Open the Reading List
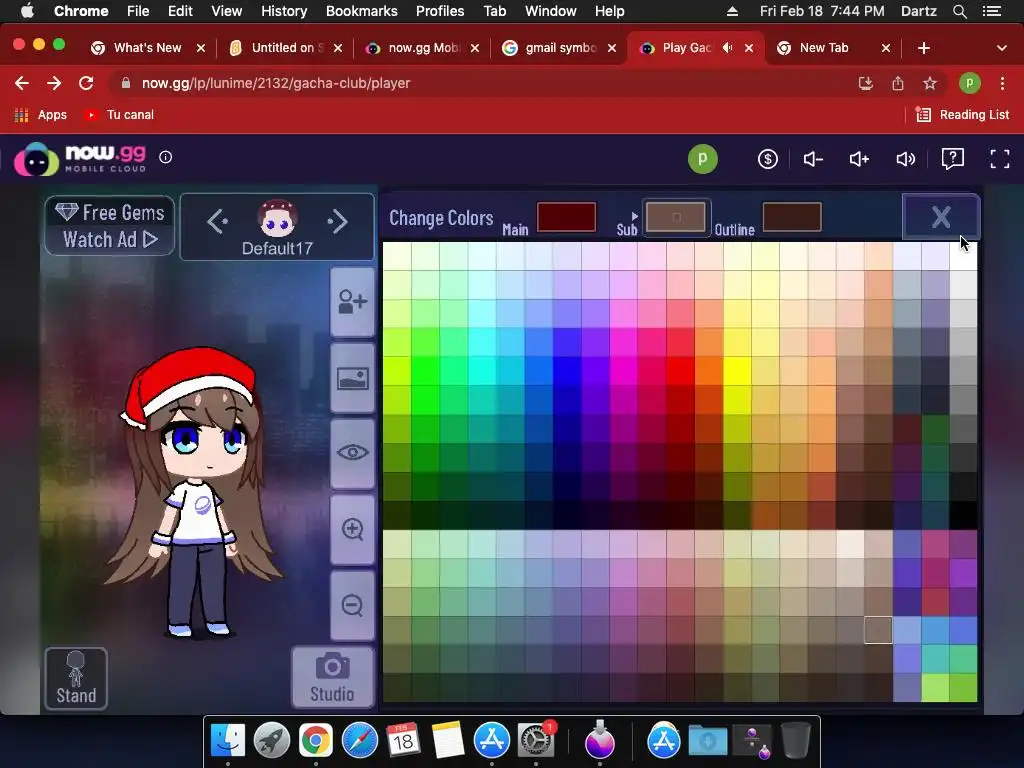1024x768 pixels. [x=963, y=115]
